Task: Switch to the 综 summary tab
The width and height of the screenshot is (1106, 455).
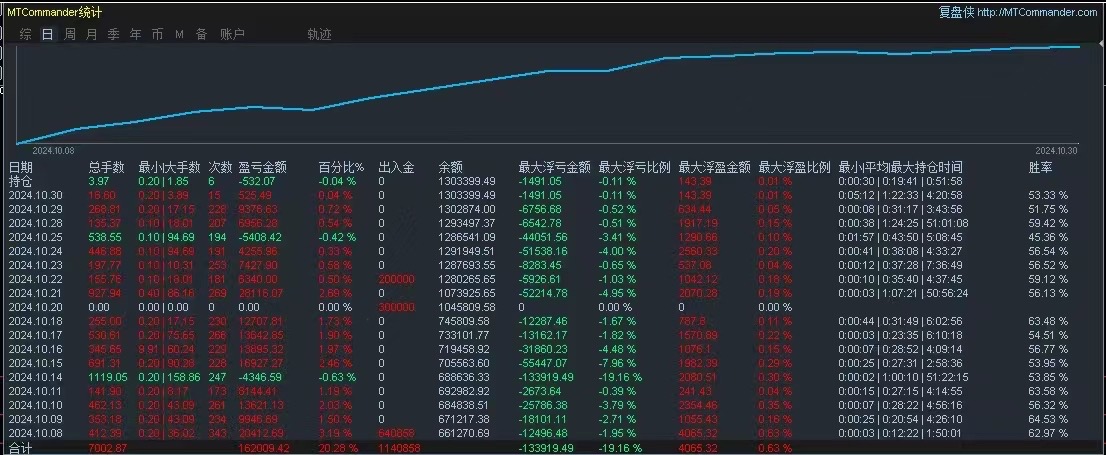Action: pos(25,34)
